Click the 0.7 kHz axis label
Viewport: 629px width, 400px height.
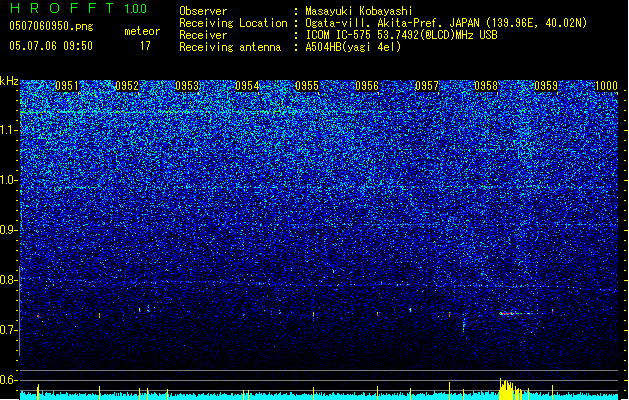click(x=8, y=330)
